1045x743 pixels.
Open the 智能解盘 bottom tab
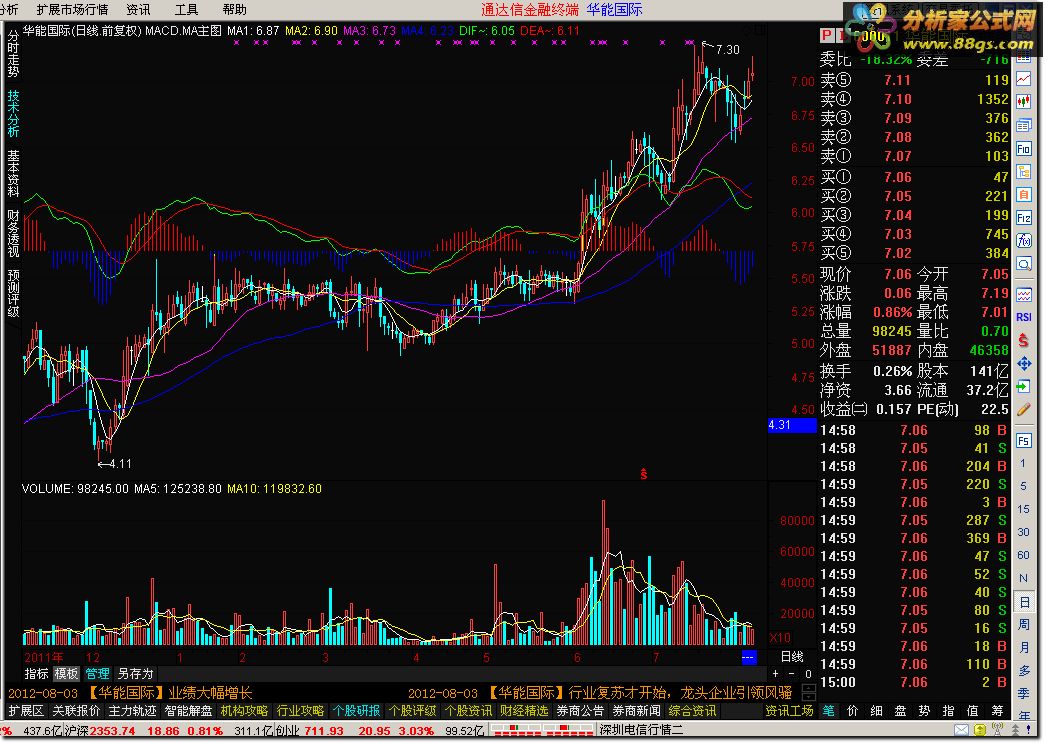(188, 711)
